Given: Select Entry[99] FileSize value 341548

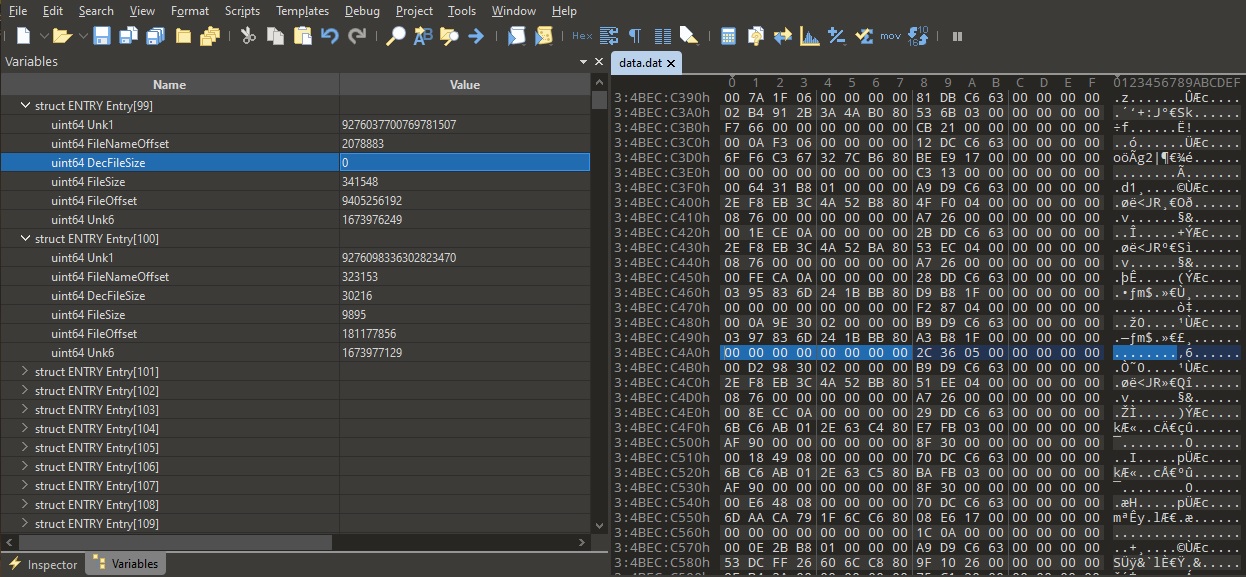Looking at the screenshot, I should (359, 181).
